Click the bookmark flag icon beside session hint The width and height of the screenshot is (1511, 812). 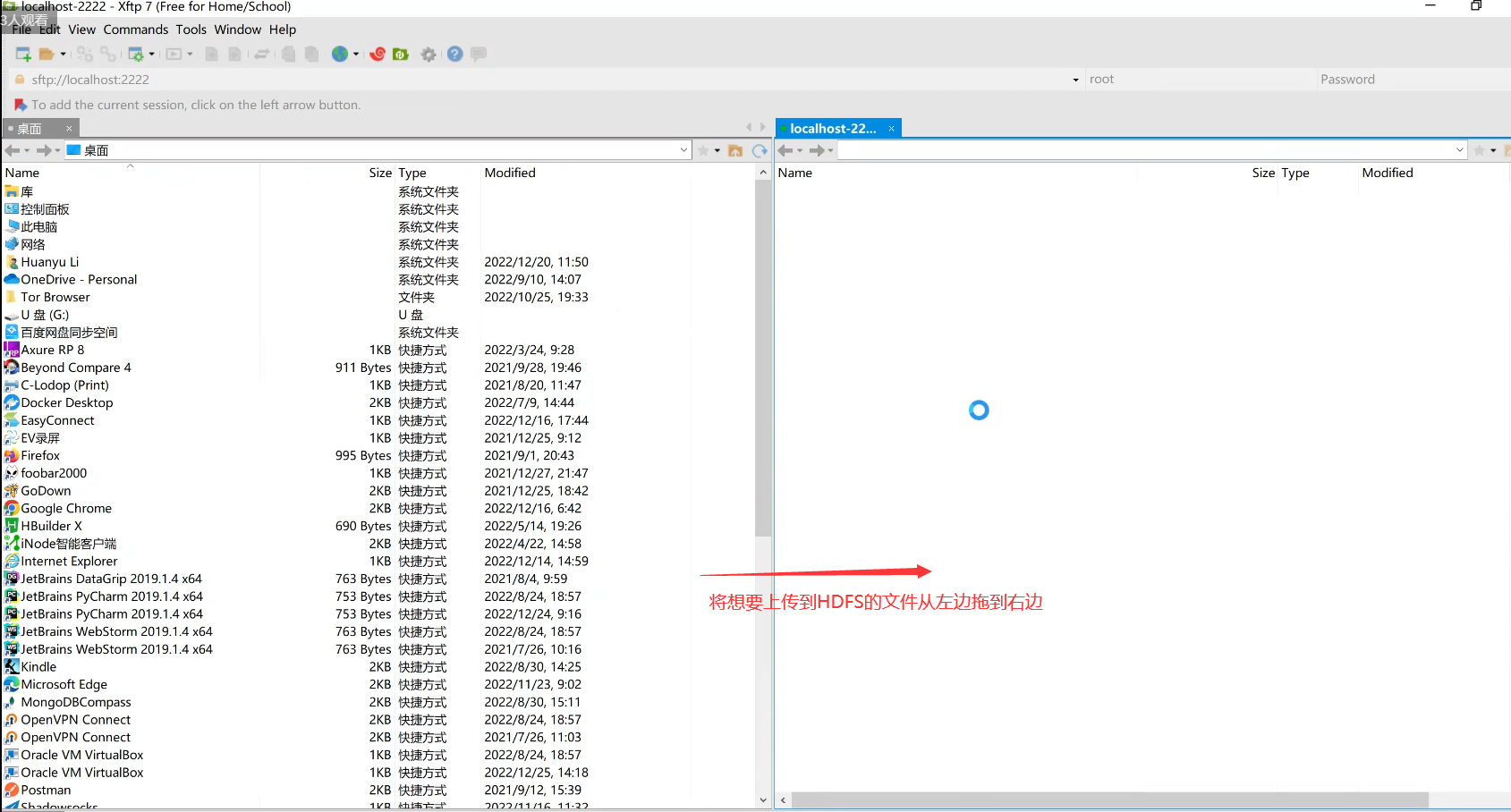21,105
